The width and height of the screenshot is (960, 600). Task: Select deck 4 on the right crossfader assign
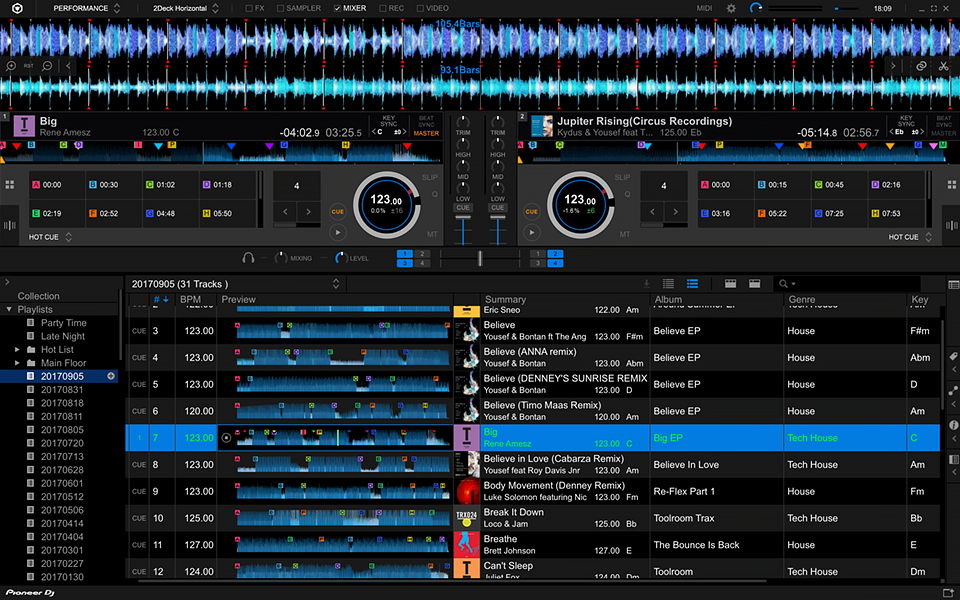[x=555, y=263]
